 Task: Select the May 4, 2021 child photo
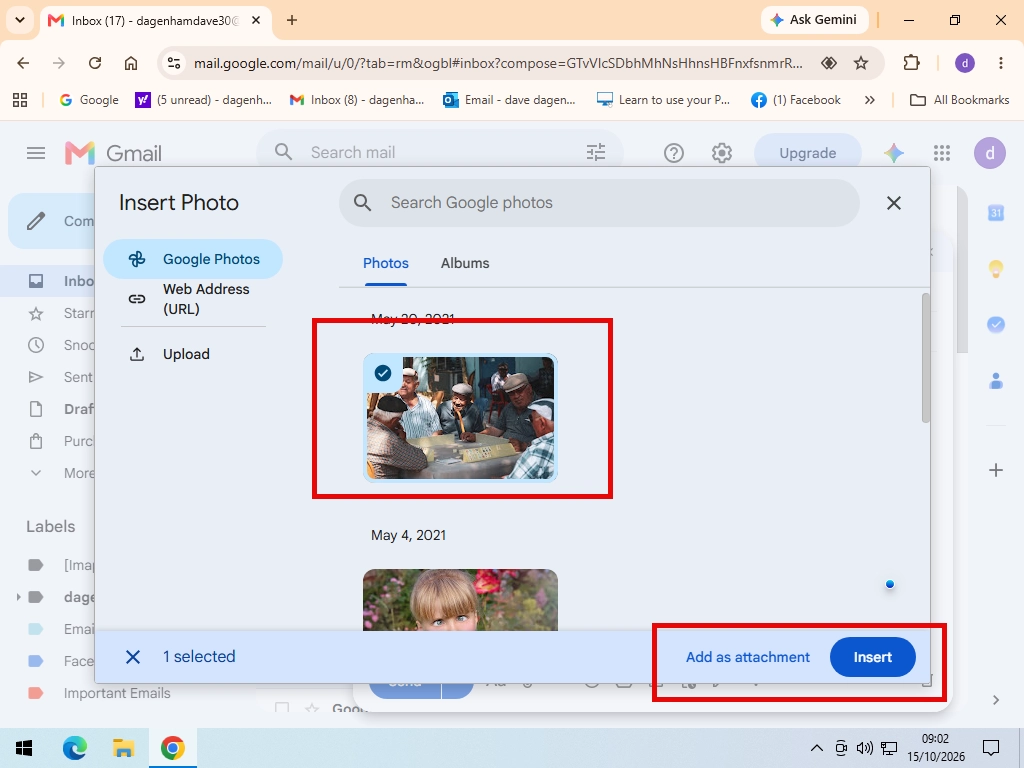[460, 600]
